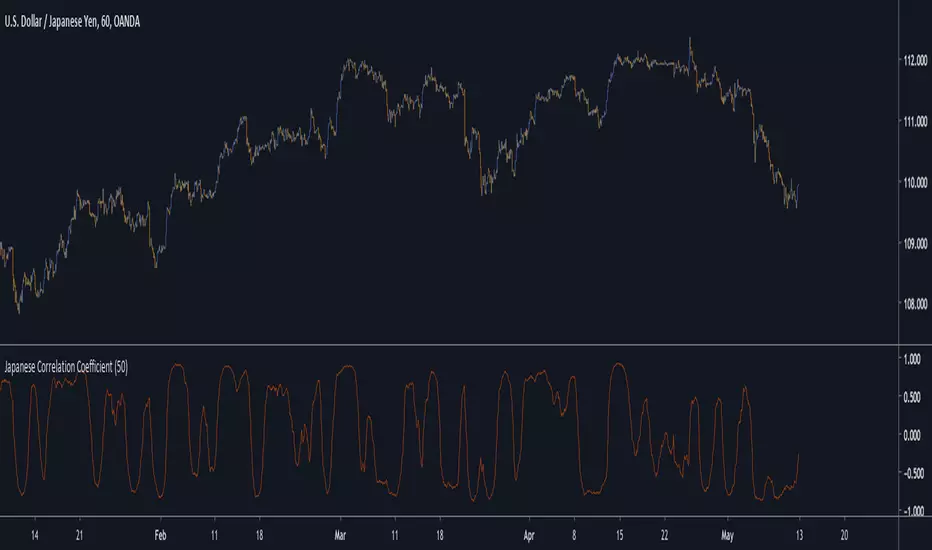Click the Mar date label on time axis
932x550 pixels.
tap(340, 535)
